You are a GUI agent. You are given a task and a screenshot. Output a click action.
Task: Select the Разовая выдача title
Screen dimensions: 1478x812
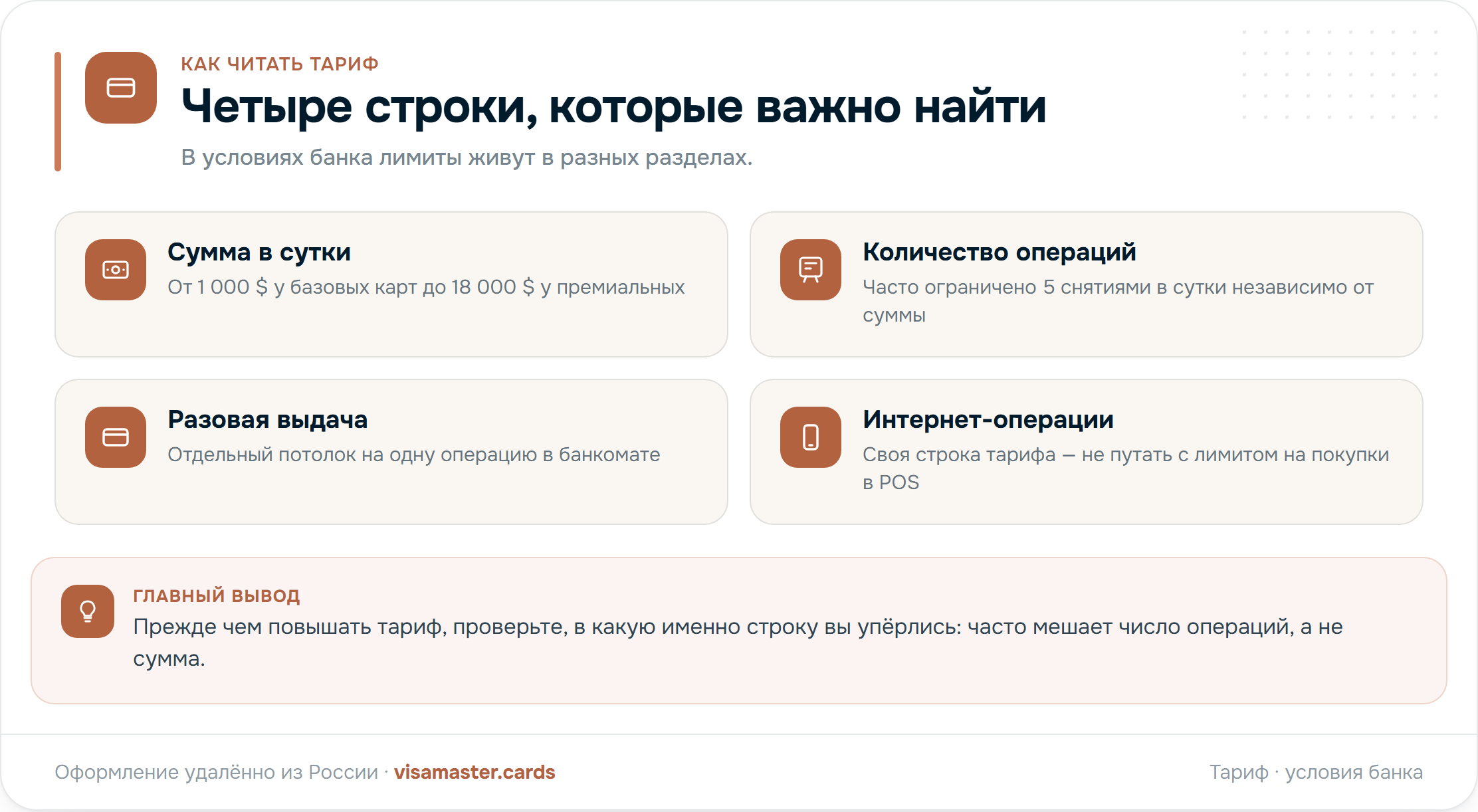click(x=267, y=420)
